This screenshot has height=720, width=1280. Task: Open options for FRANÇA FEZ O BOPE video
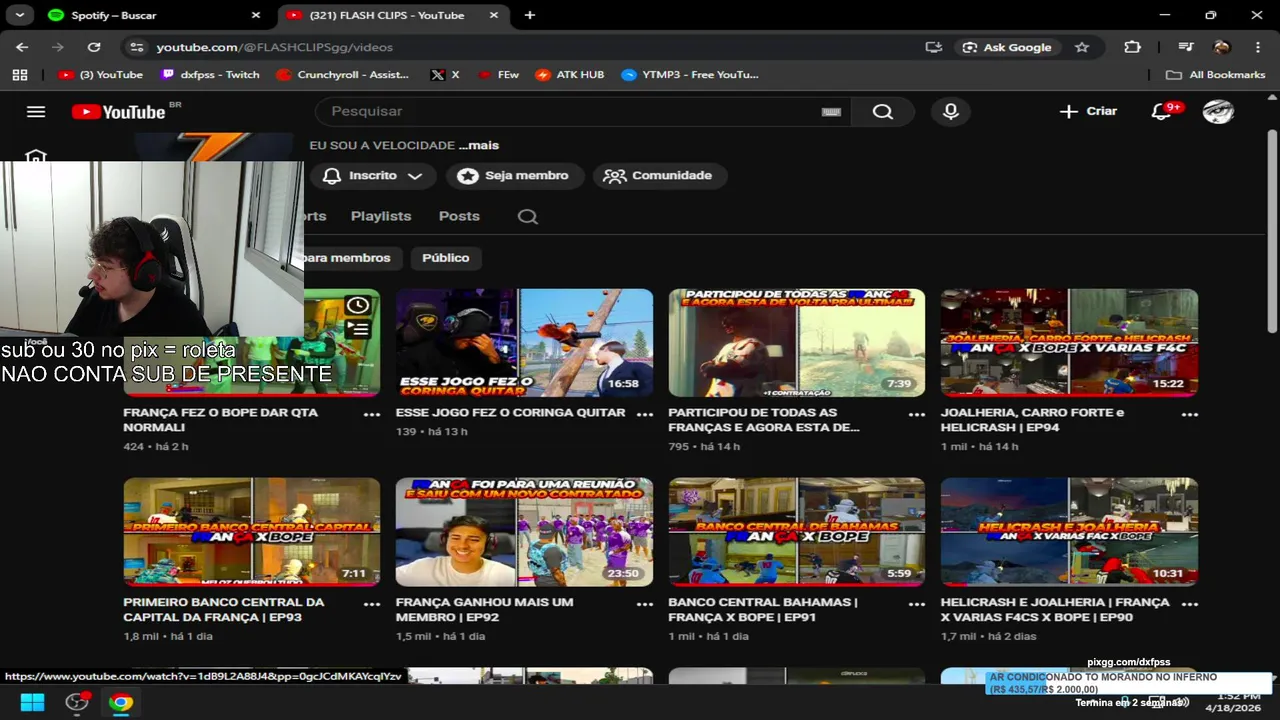pyautogui.click(x=372, y=414)
